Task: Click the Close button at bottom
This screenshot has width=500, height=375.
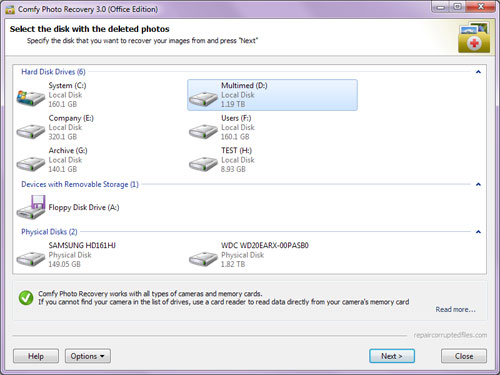Action: tap(464, 356)
